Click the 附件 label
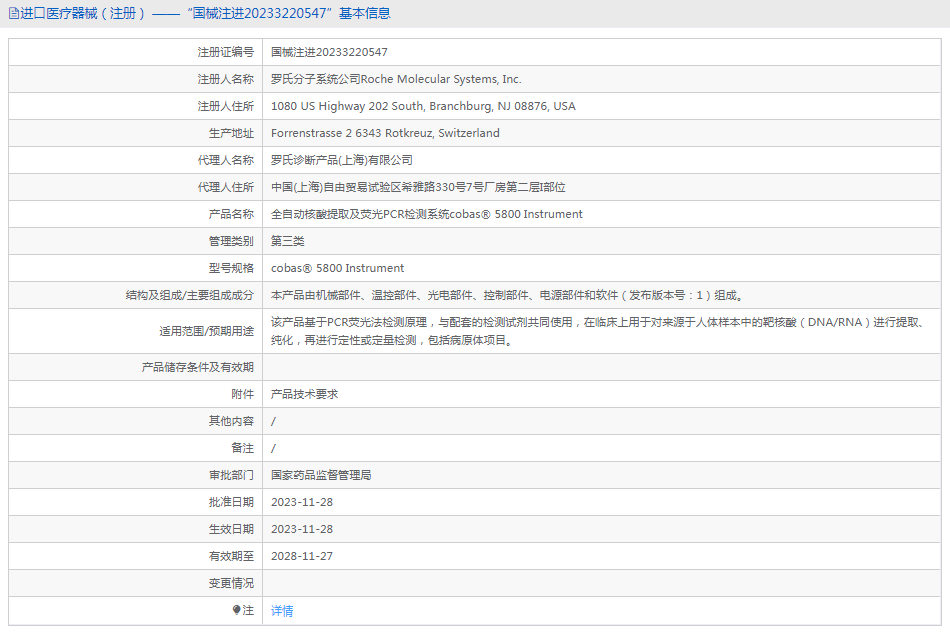 pos(242,394)
